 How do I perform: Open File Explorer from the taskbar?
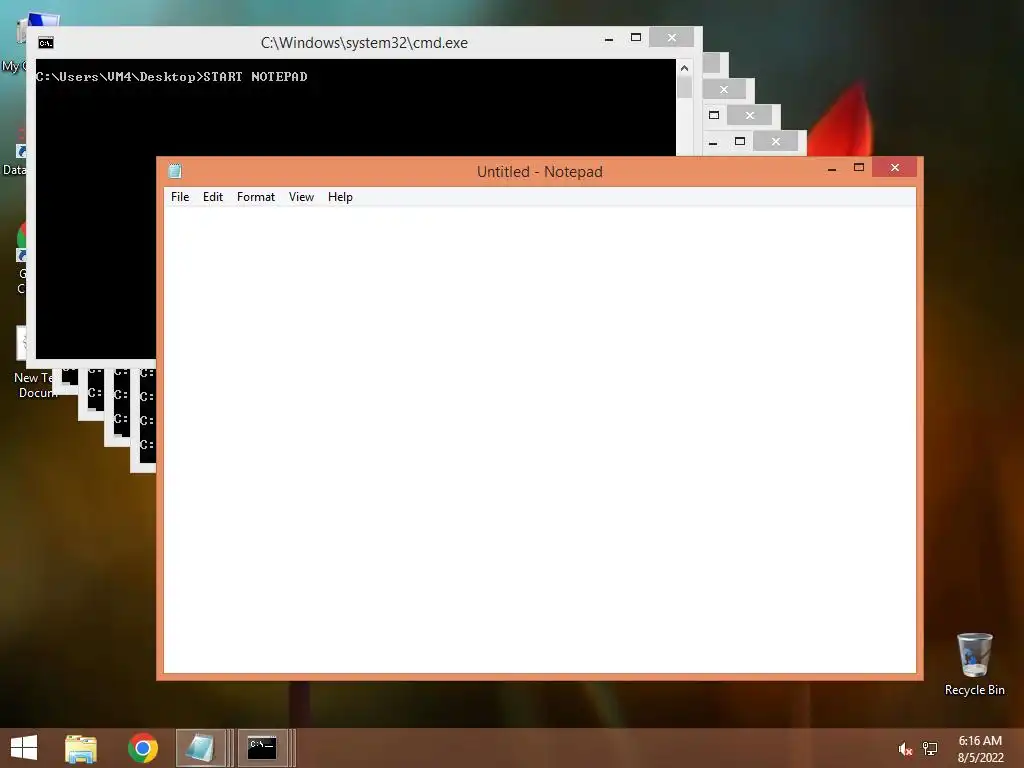tap(81, 748)
